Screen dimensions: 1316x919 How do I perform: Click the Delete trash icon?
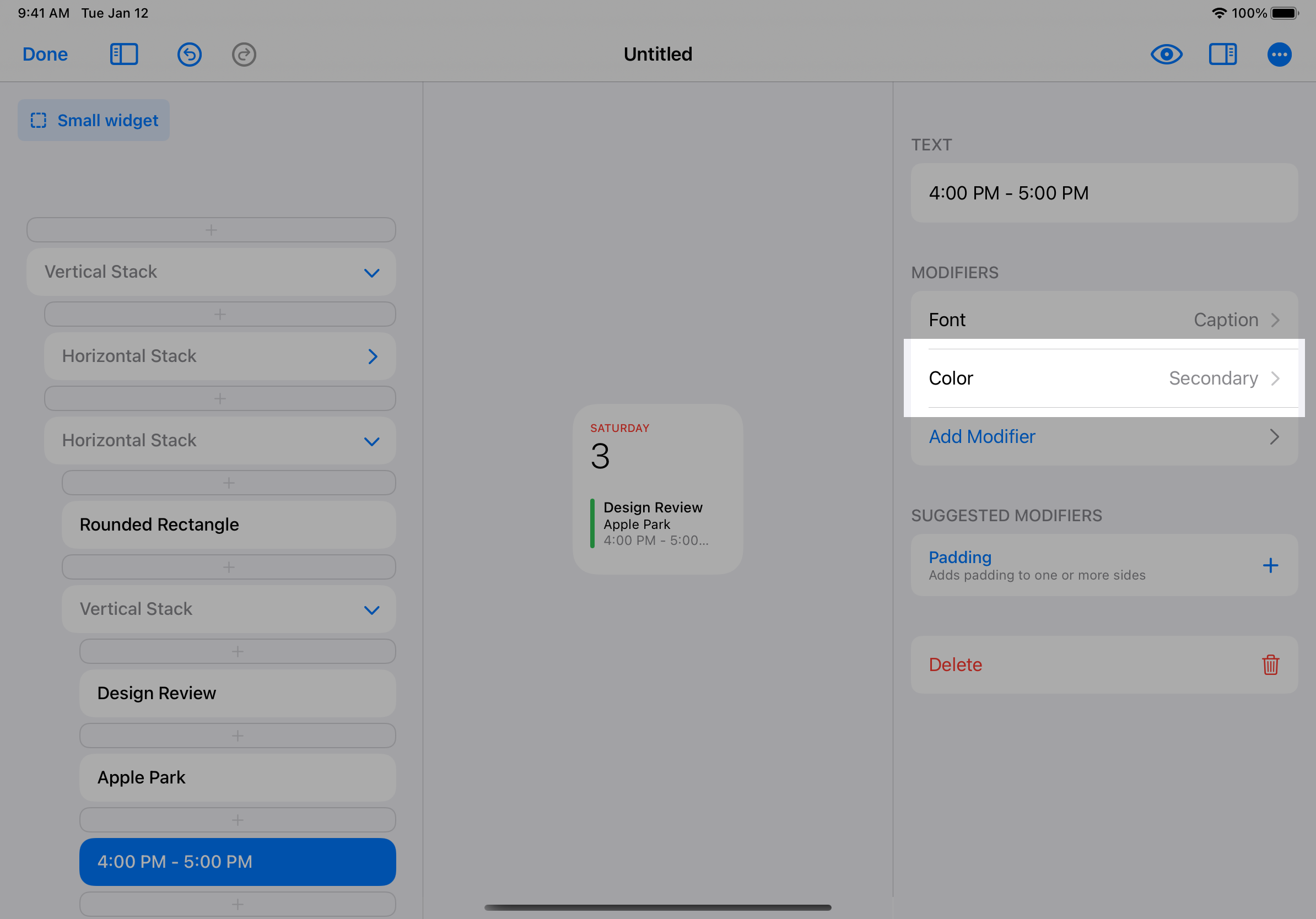pyautogui.click(x=1270, y=664)
